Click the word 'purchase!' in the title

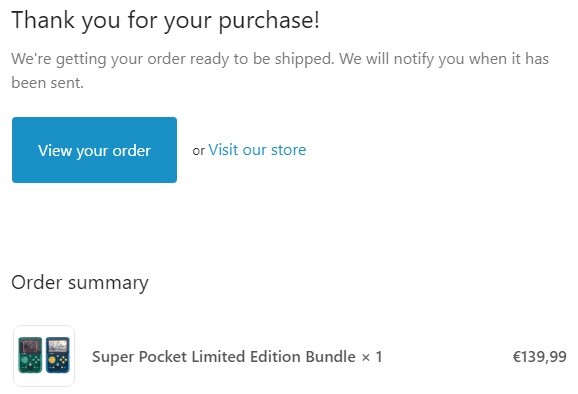click(269, 21)
